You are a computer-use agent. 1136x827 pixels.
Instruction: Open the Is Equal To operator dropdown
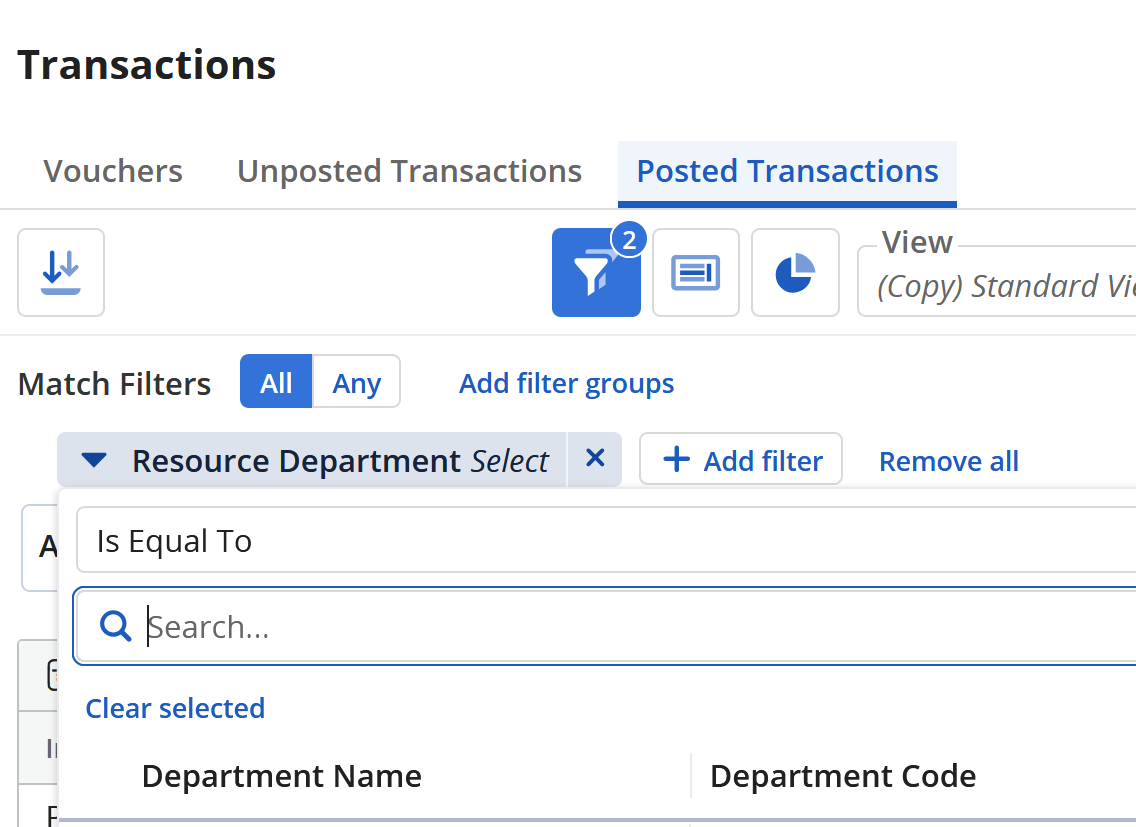click(600, 541)
